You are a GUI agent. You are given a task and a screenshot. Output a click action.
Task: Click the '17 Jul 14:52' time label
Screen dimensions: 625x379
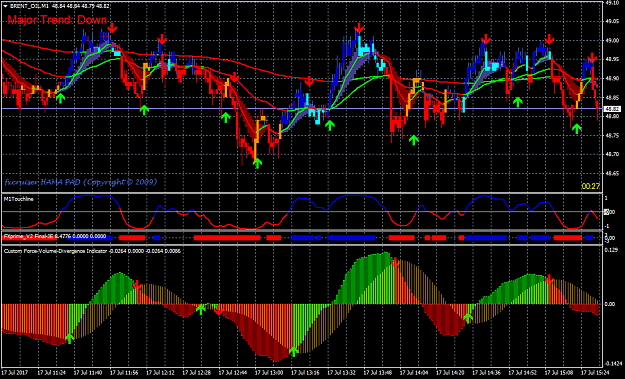pos(523,373)
